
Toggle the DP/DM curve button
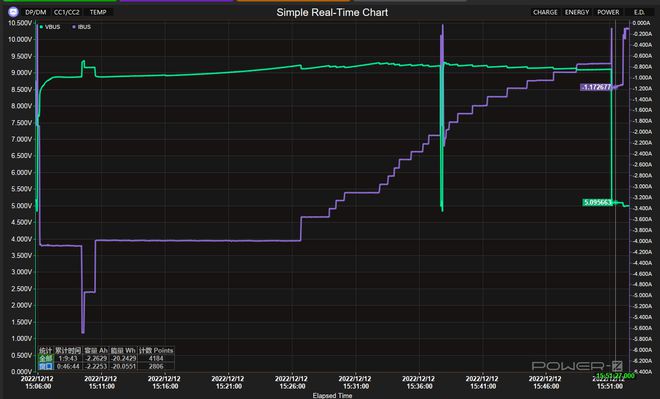pyautogui.click(x=35, y=12)
